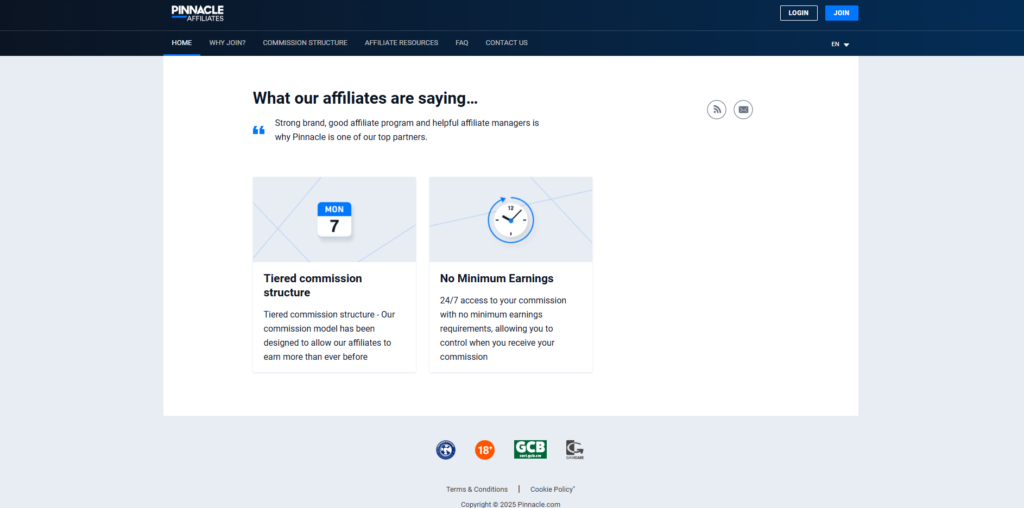Open the GCB certification badge

[530, 450]
